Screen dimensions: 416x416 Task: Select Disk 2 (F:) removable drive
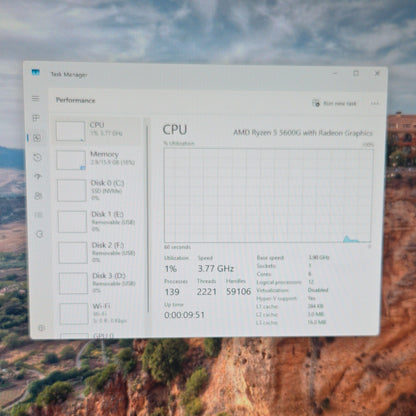point(100,252)
